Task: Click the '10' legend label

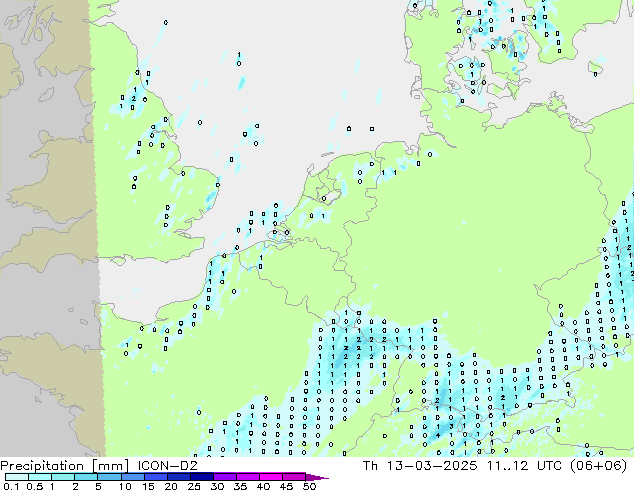Action: [125, 486]
